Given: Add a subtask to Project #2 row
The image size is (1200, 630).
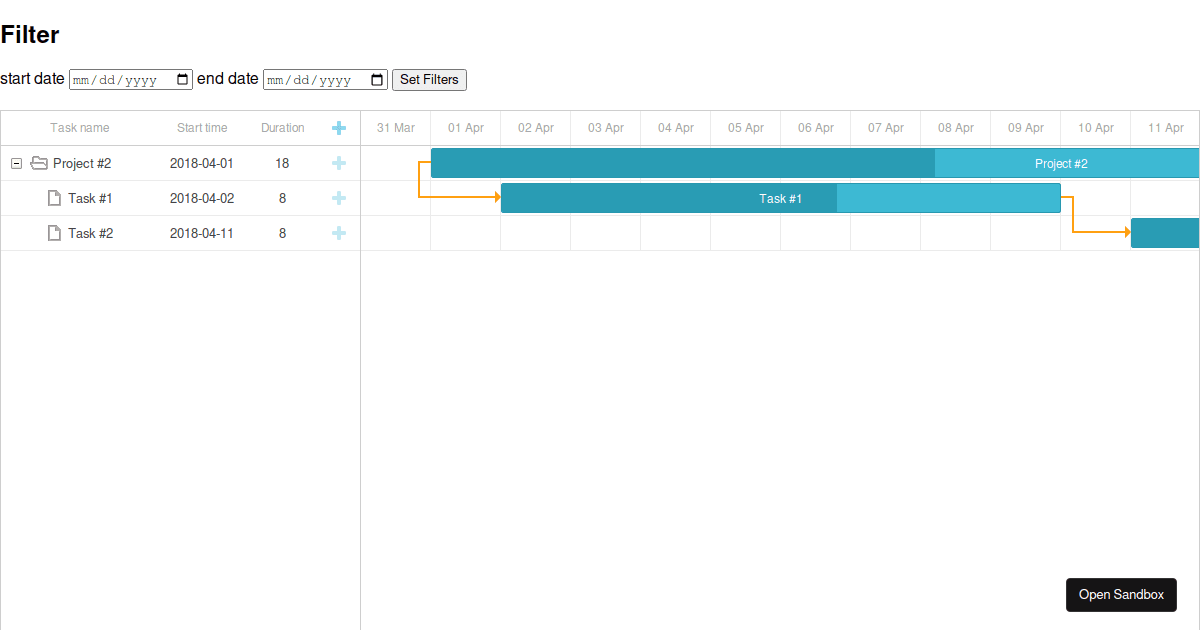Looking at the screenshot, I should coord(339,163).
